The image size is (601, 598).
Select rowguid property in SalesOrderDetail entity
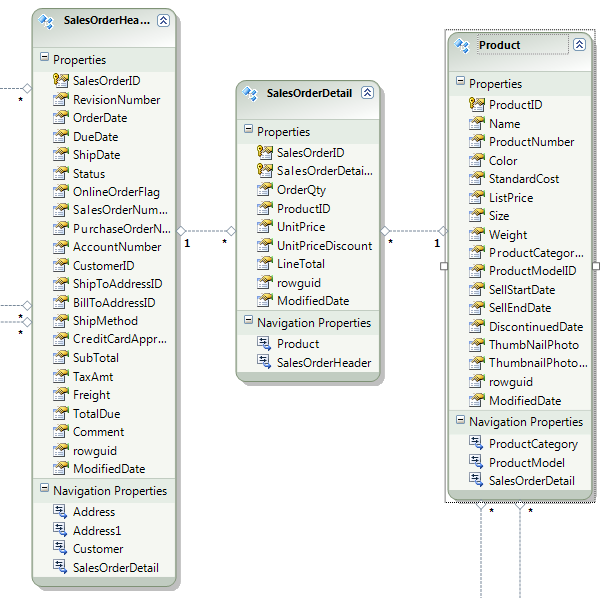click(299, 283)
